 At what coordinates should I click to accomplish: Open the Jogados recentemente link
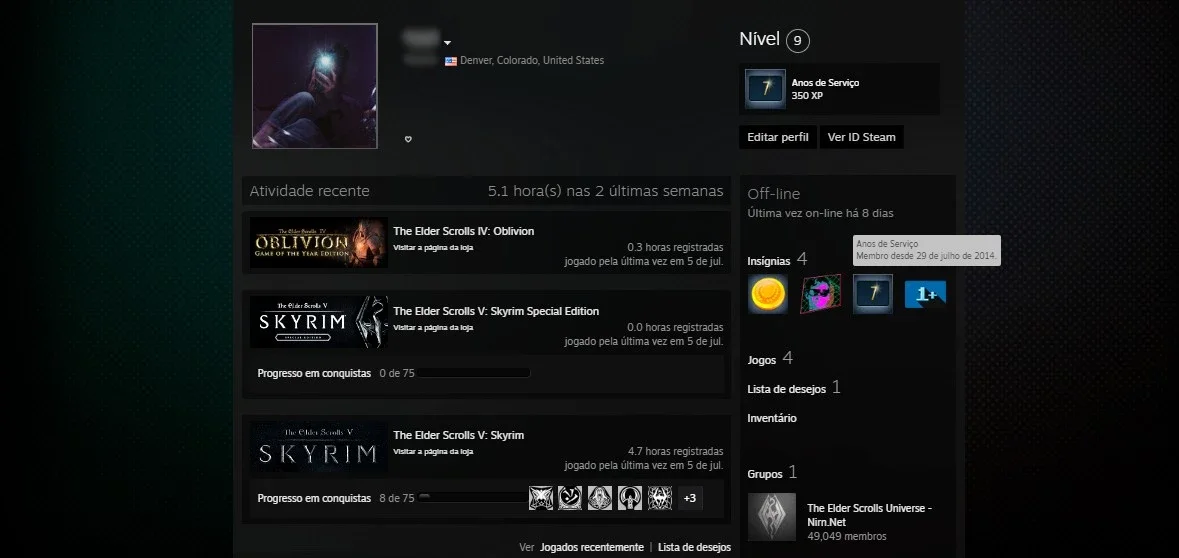[592, 547]
